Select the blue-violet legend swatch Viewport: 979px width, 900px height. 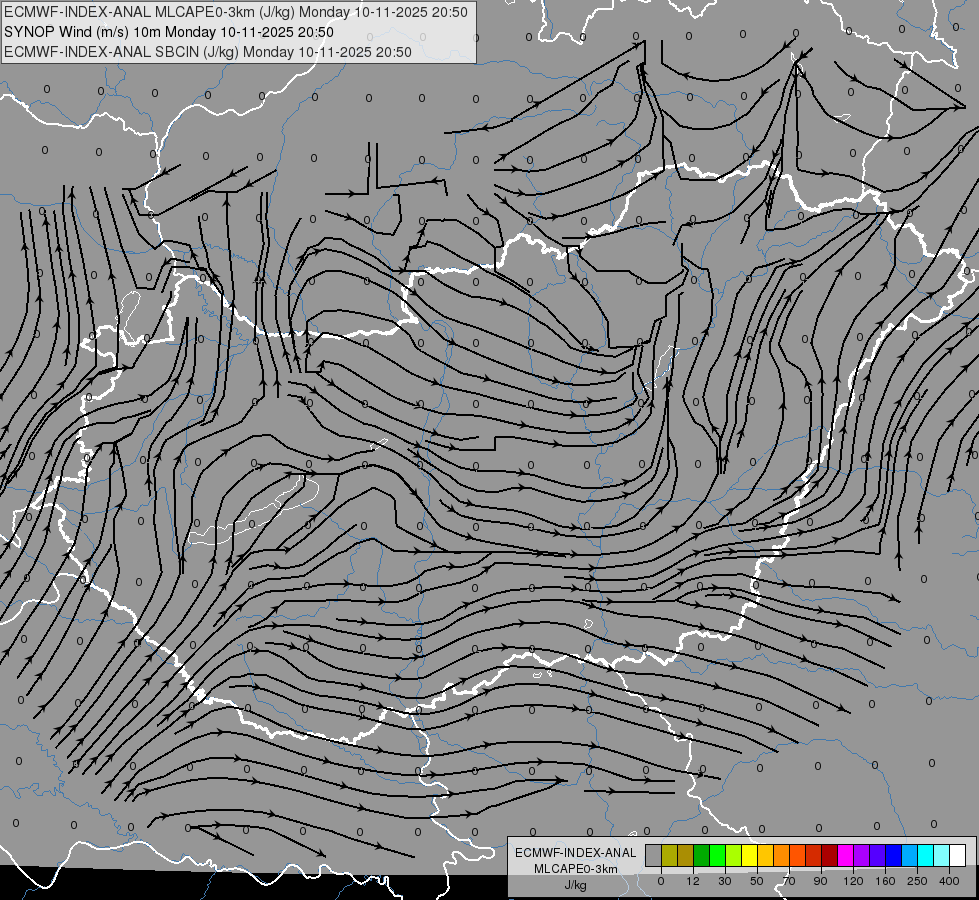pyautogui.click(x=877, y=855)
